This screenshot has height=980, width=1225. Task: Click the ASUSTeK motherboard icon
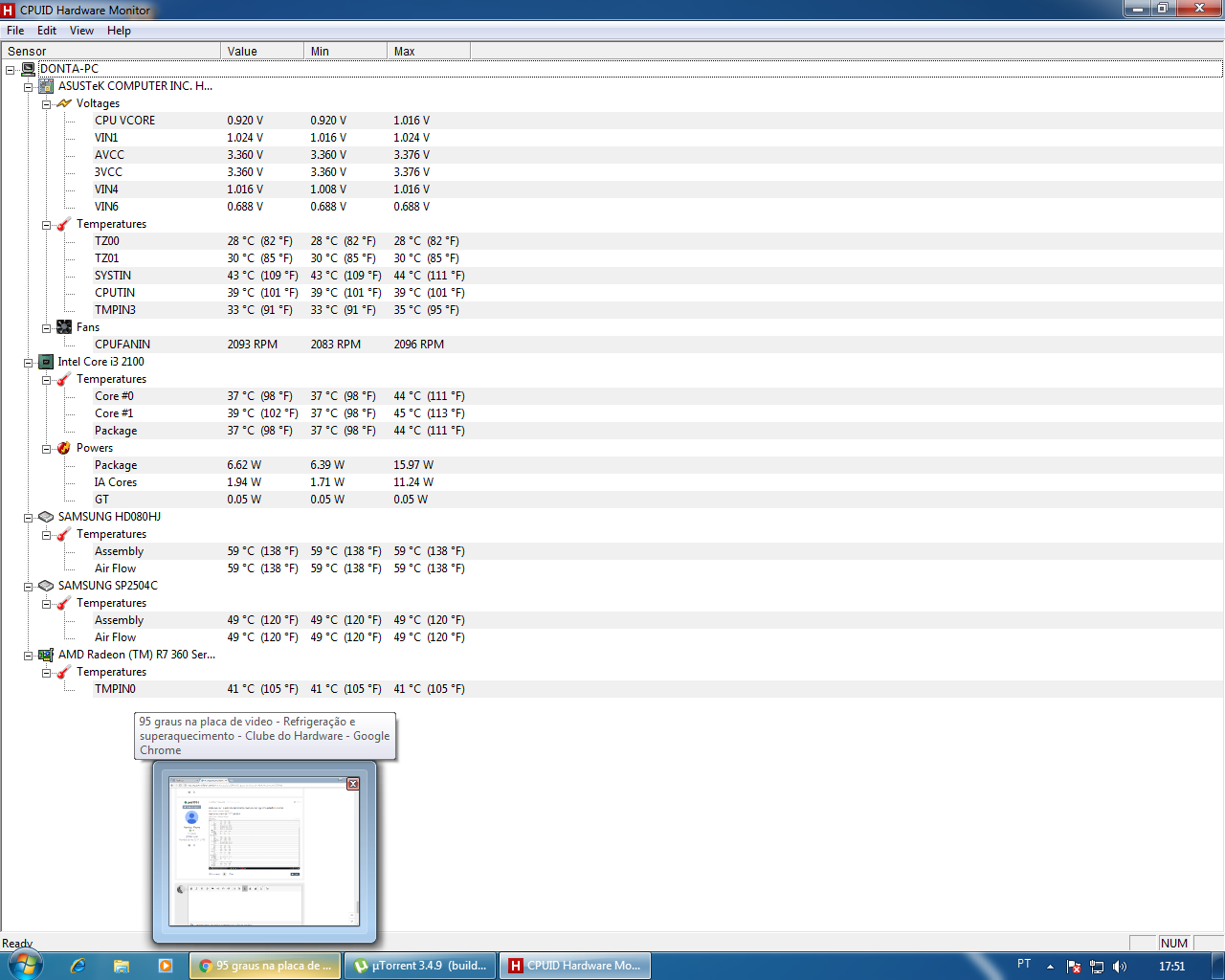pyautogui.click(x=45, y=86)
